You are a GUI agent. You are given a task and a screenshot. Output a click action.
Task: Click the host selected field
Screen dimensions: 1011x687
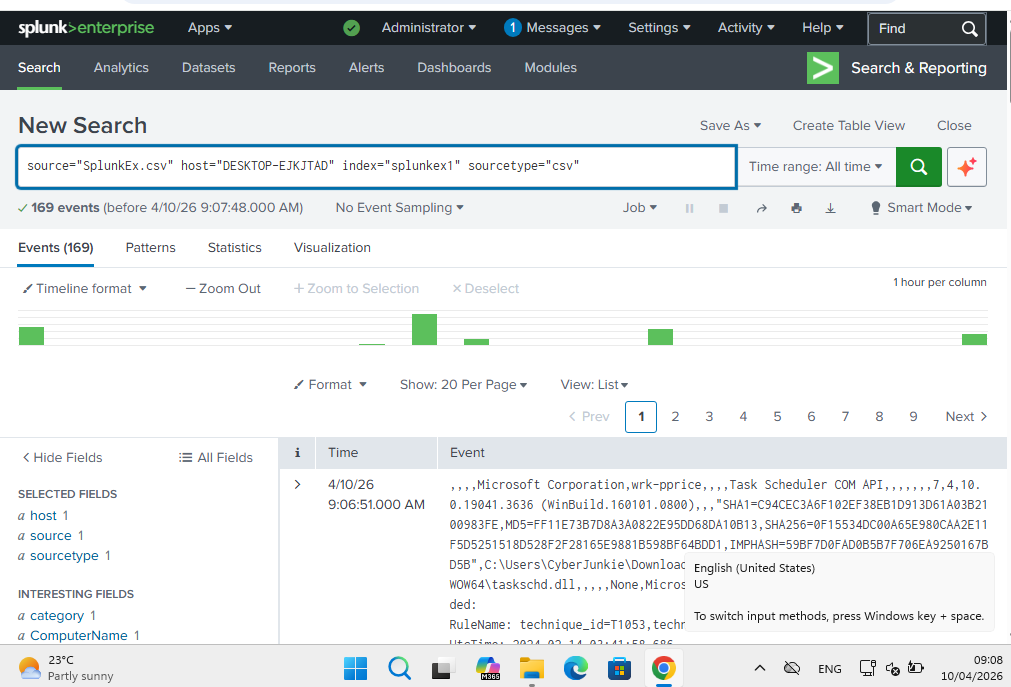(43, 515)
